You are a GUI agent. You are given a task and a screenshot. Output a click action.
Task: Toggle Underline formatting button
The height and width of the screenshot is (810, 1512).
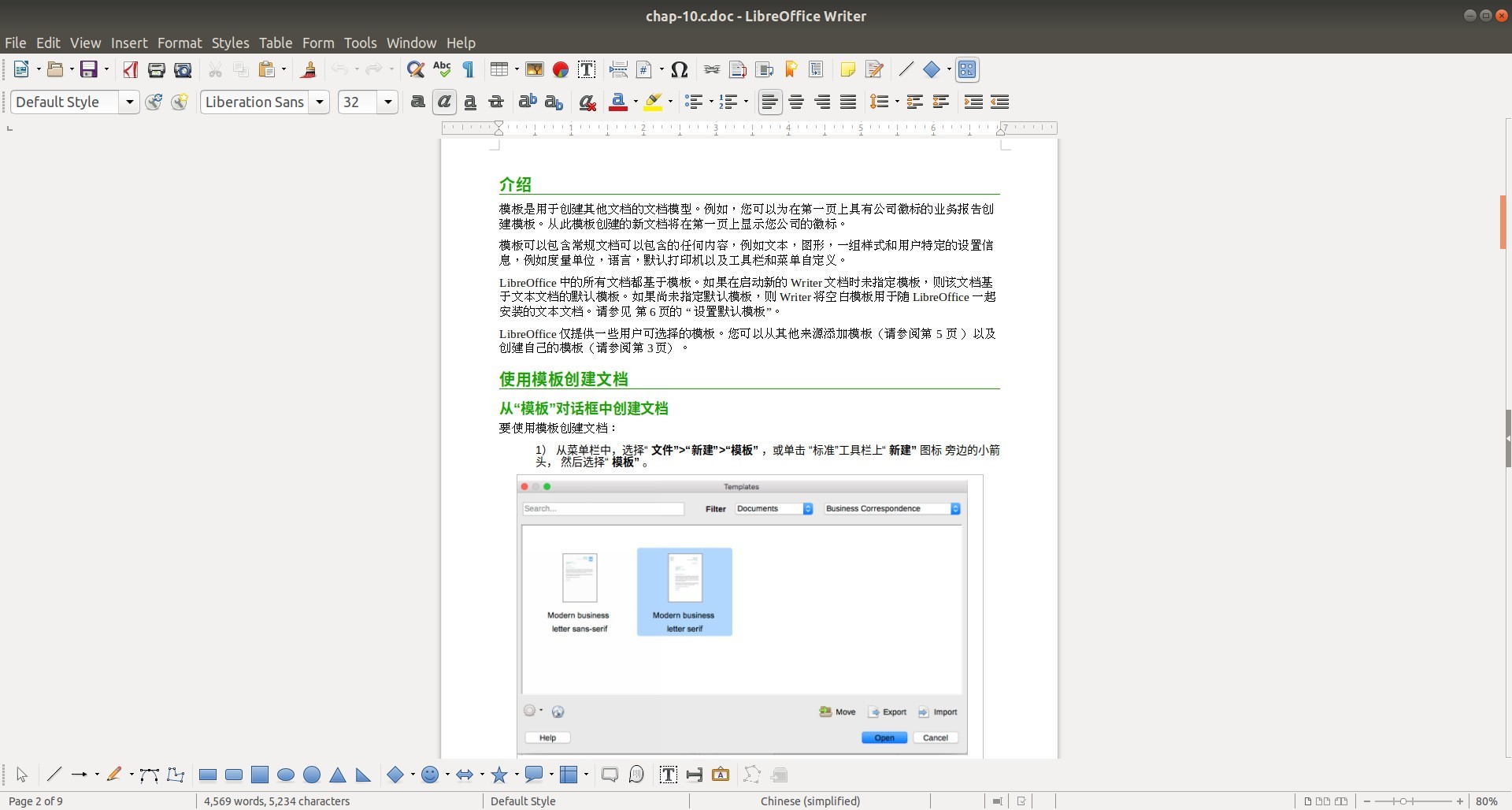coord(470,102)
